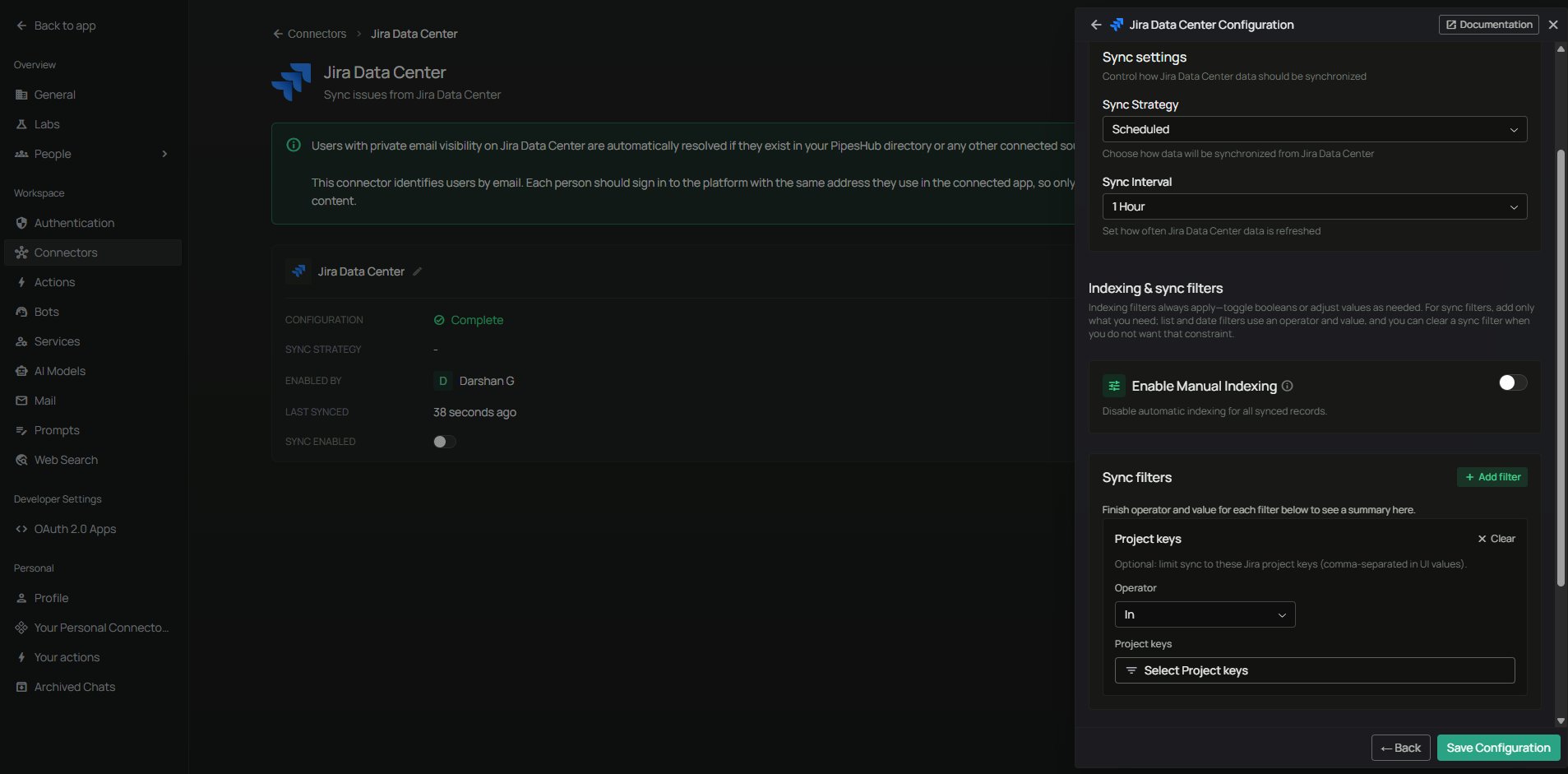Viewport: 1568px width, 774px height.
Task: Open the Select Project keys field
Action: (1315, 670)
